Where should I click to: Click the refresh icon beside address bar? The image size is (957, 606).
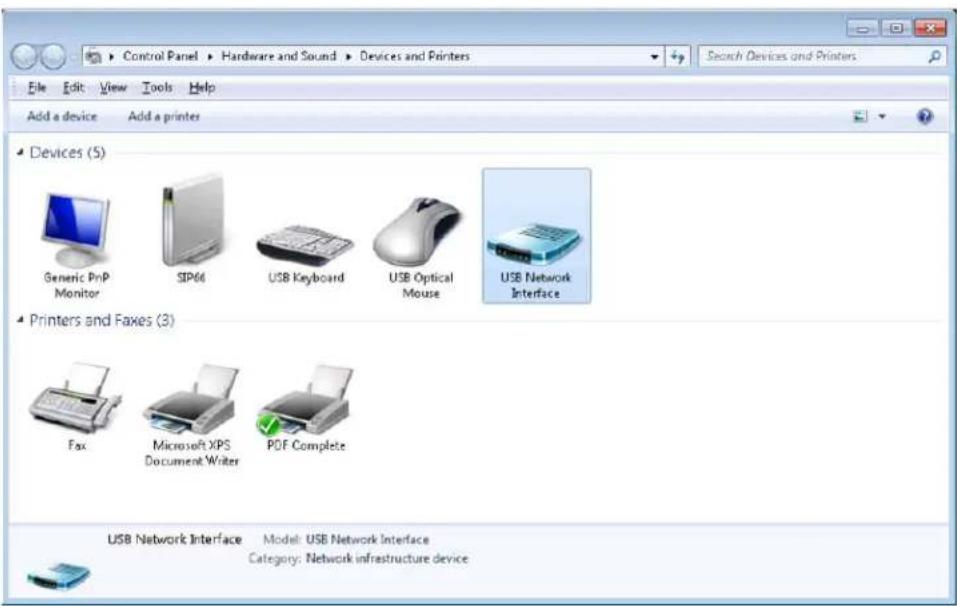coord(677,57)
